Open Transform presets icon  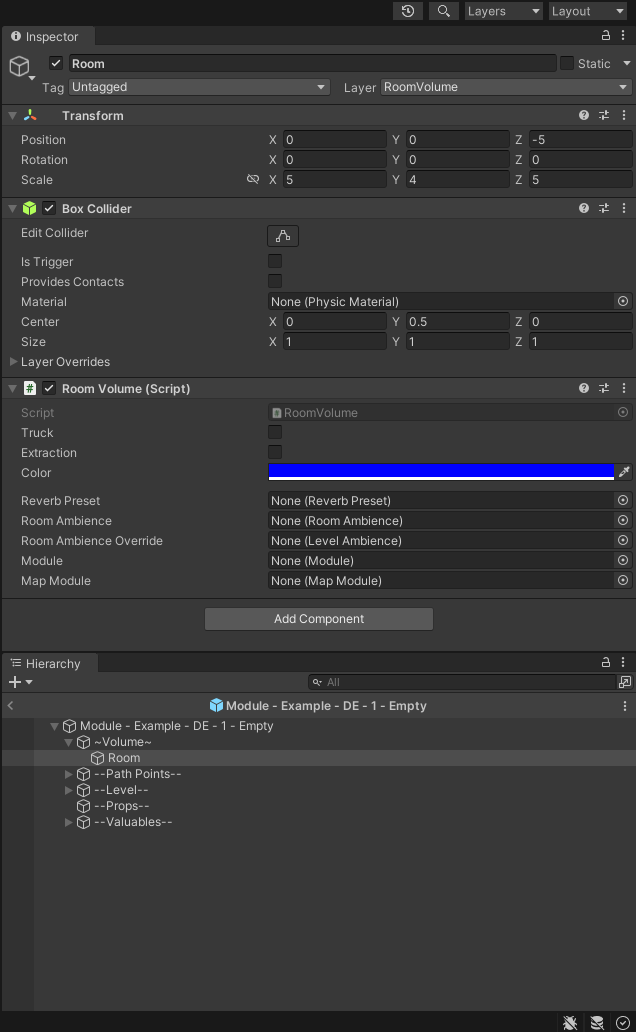click(x=604, y=115)
